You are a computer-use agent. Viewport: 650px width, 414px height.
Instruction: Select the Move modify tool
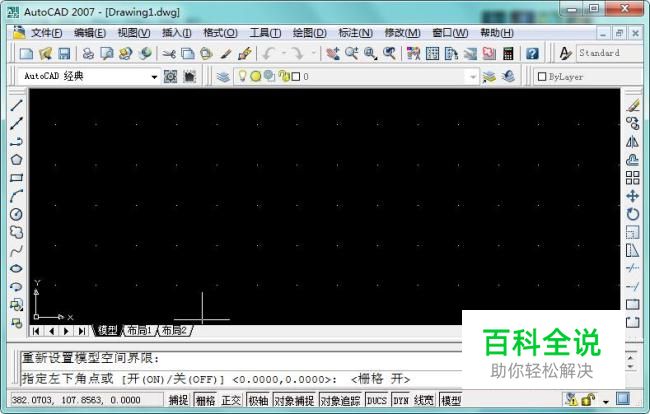(633, 196)
